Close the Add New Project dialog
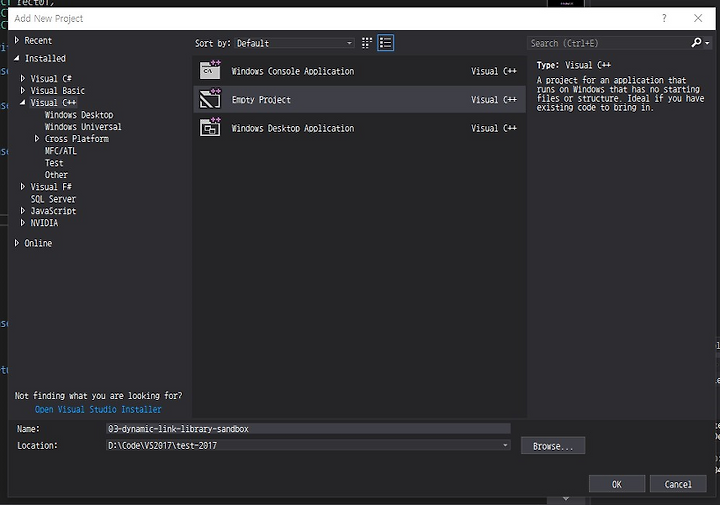The width and height of the screenshot is (720, 505). pyautogui.click(x=698, y=18)
